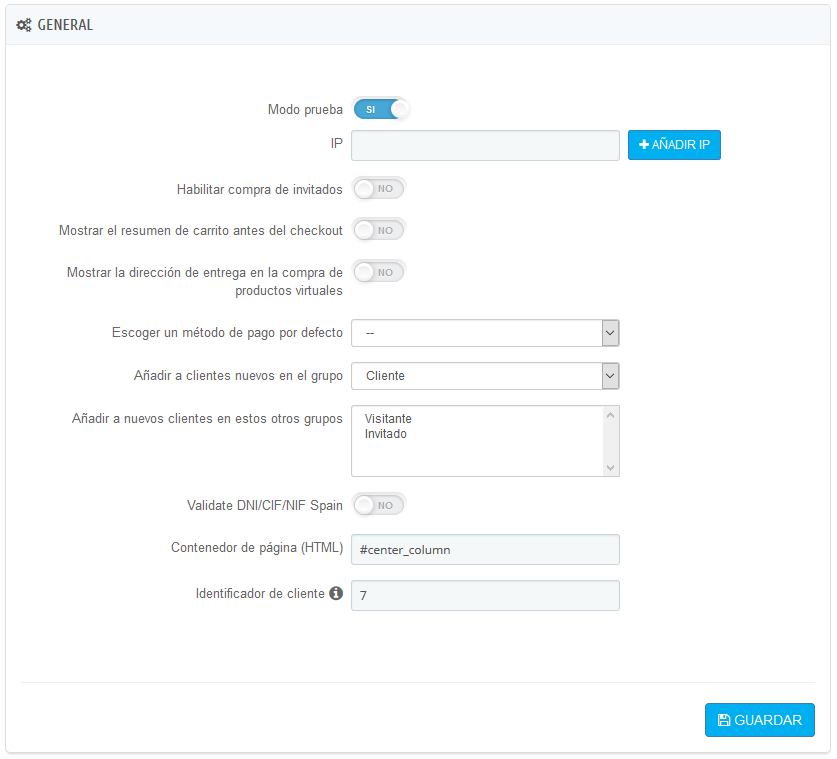The width and height of the screenshot is (837, 759).
Task: Click the gears icon beside GENERAL heading
Action: [x=24, y=25]
